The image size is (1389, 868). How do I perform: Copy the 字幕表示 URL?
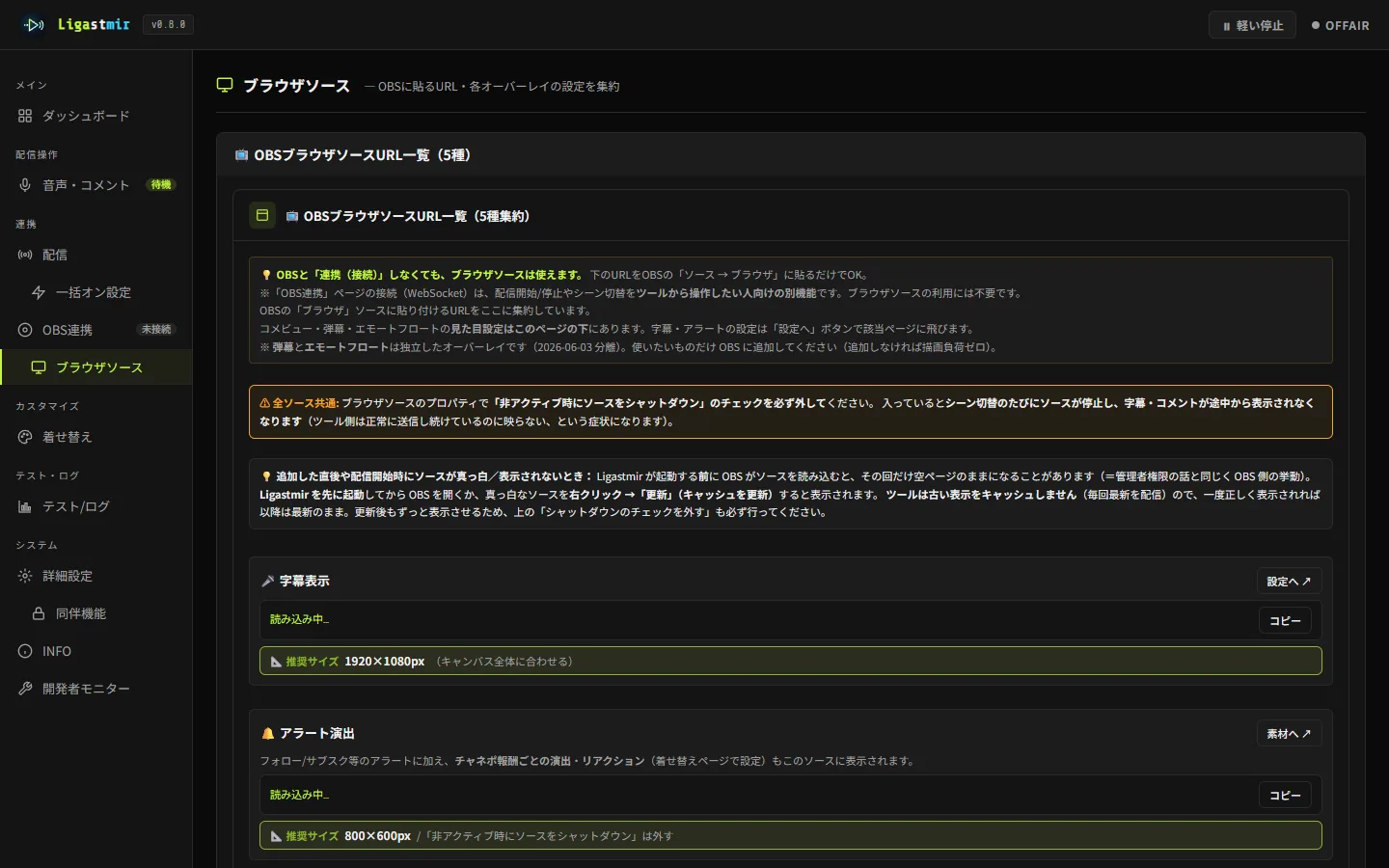point(1285,620)
